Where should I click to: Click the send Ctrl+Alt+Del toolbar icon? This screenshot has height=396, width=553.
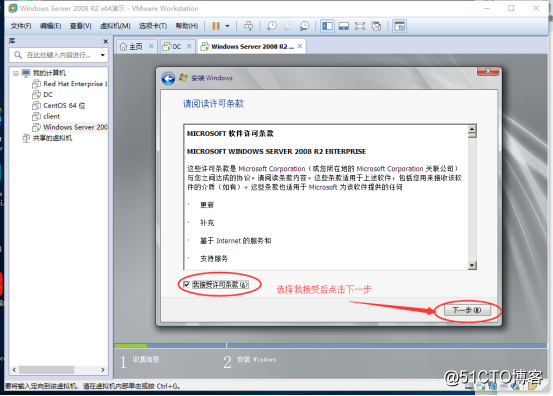pyautogui.click(x=248, y=26)
